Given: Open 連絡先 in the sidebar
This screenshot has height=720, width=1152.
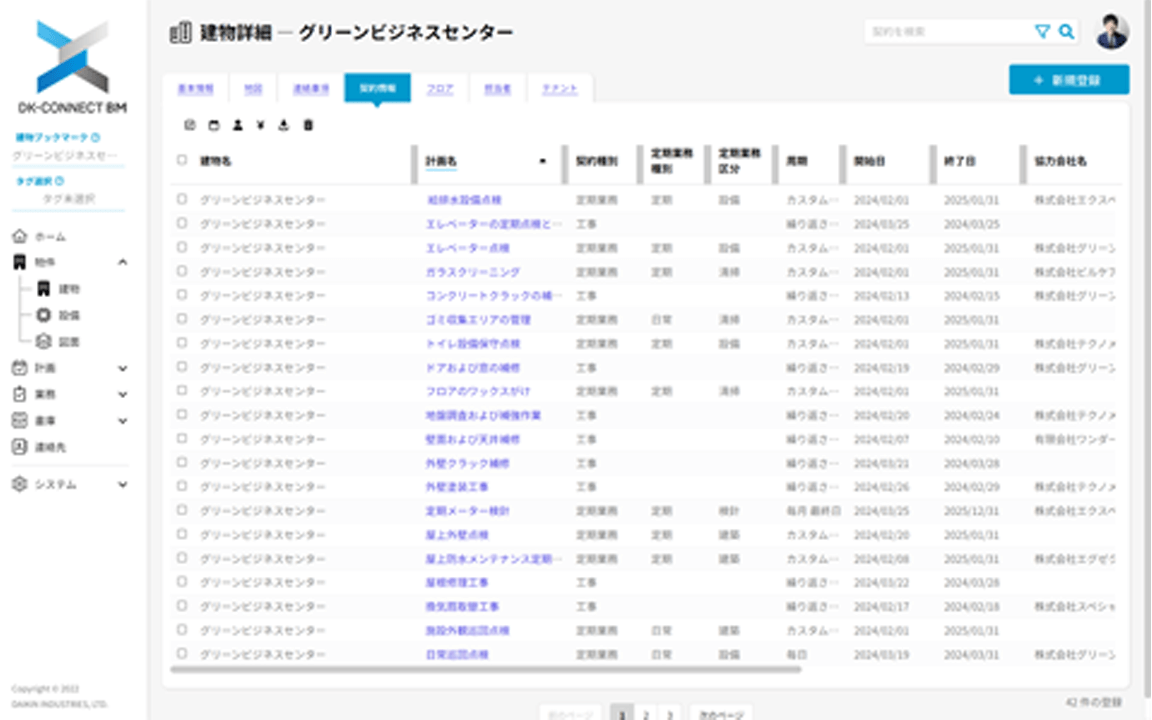Looking at the screenshot, I should click(x=40, y=447).
